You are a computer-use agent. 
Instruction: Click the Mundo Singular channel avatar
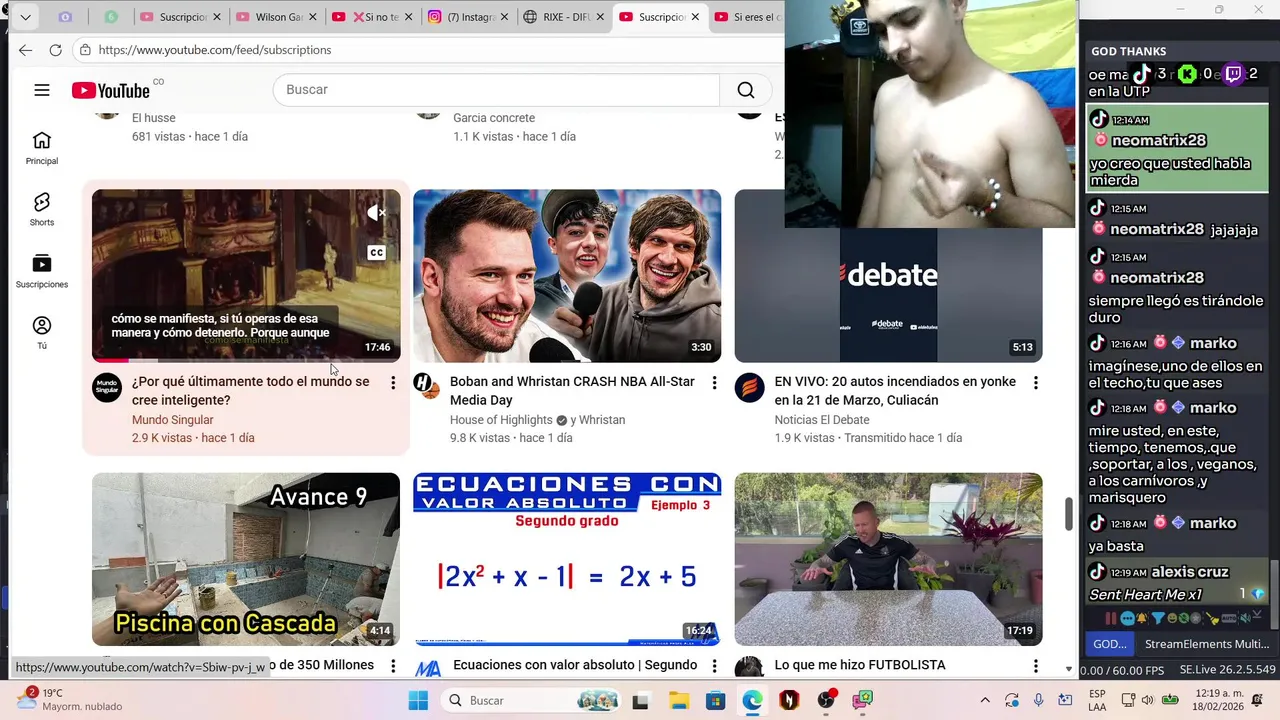coord(107,387)
